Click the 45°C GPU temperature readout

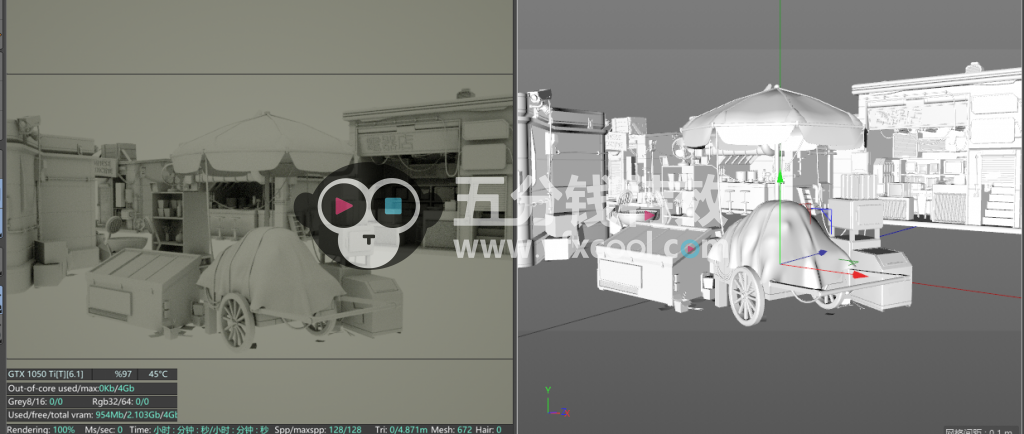click(x=158, y=374)
